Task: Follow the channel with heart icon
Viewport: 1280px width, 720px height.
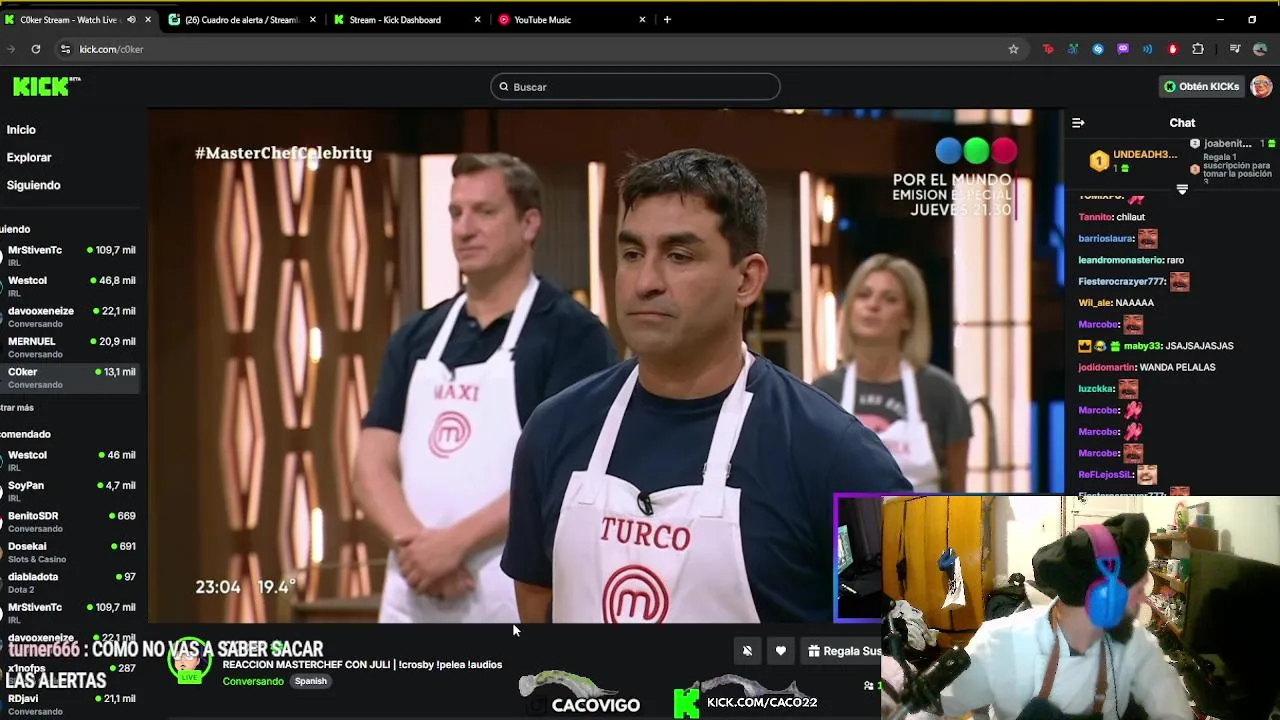Action: [x=781, y=651]
